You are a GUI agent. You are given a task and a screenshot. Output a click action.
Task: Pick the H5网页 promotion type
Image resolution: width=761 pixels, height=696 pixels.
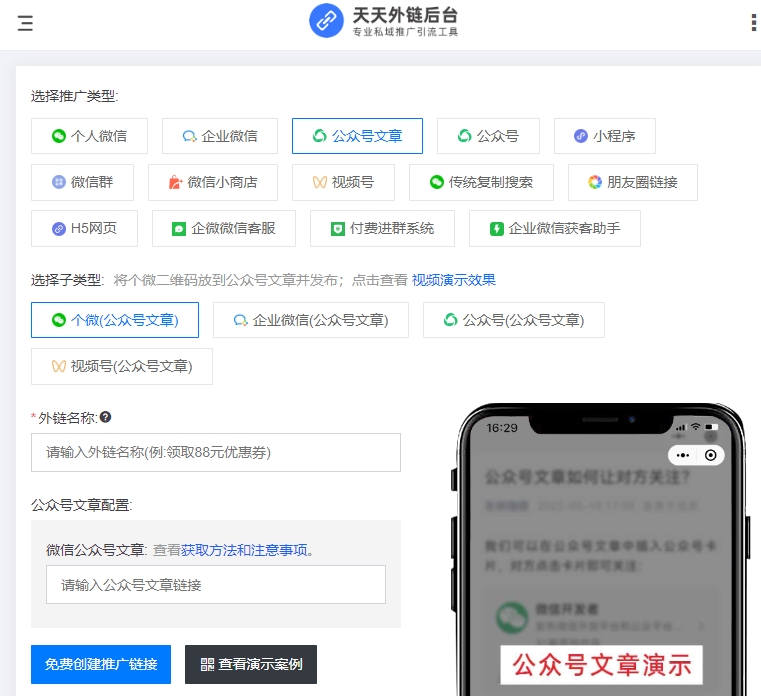click(x=84, y=229)
